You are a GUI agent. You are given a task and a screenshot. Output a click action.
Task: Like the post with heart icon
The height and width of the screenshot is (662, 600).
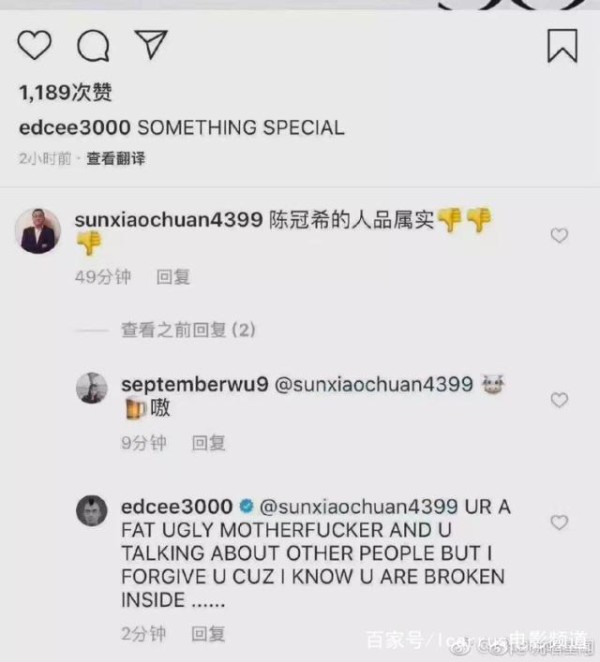coord(34,45)
